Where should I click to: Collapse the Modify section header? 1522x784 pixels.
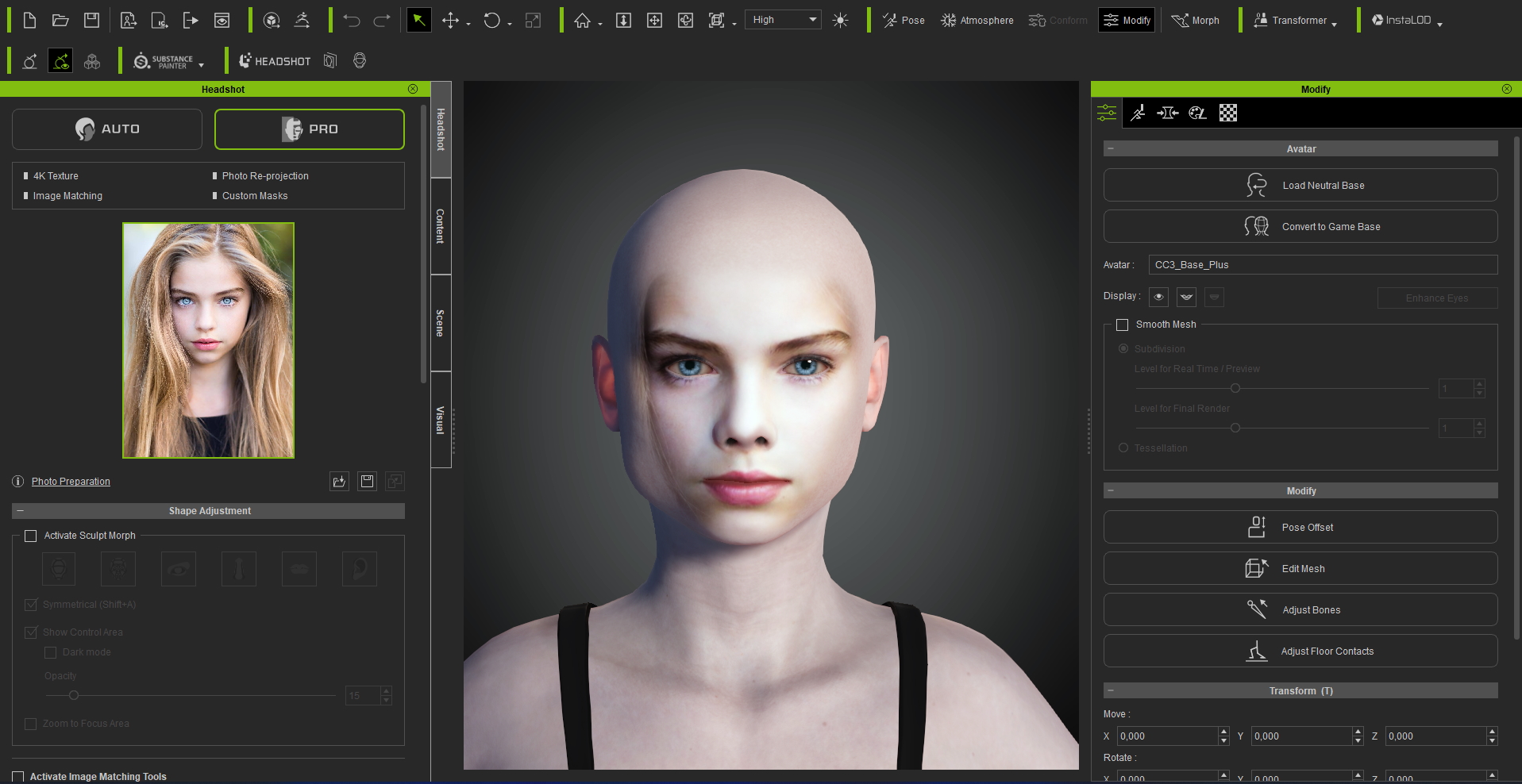pos(1111,491)
